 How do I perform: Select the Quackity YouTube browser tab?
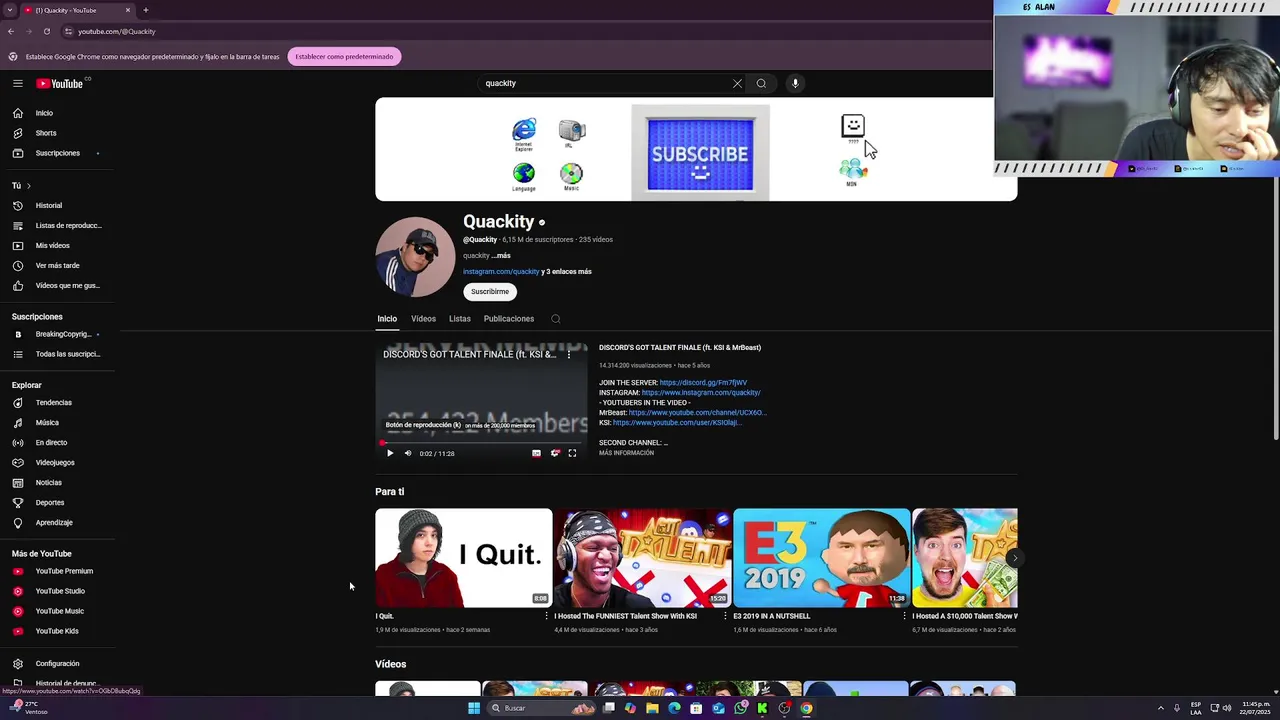pyautogui.click(x=78, y=10)
